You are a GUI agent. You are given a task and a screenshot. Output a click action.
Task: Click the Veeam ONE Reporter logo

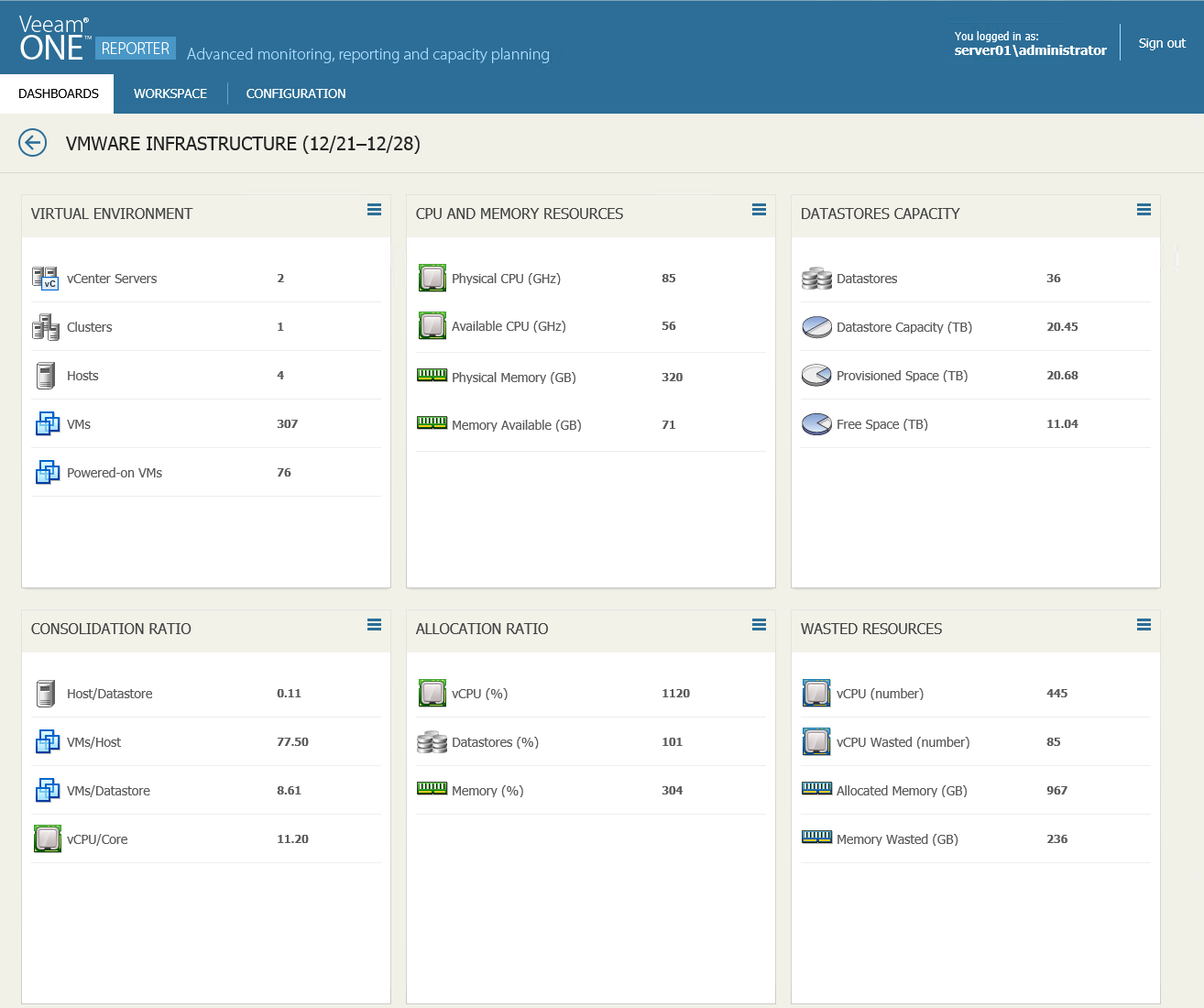coord(96,40)
